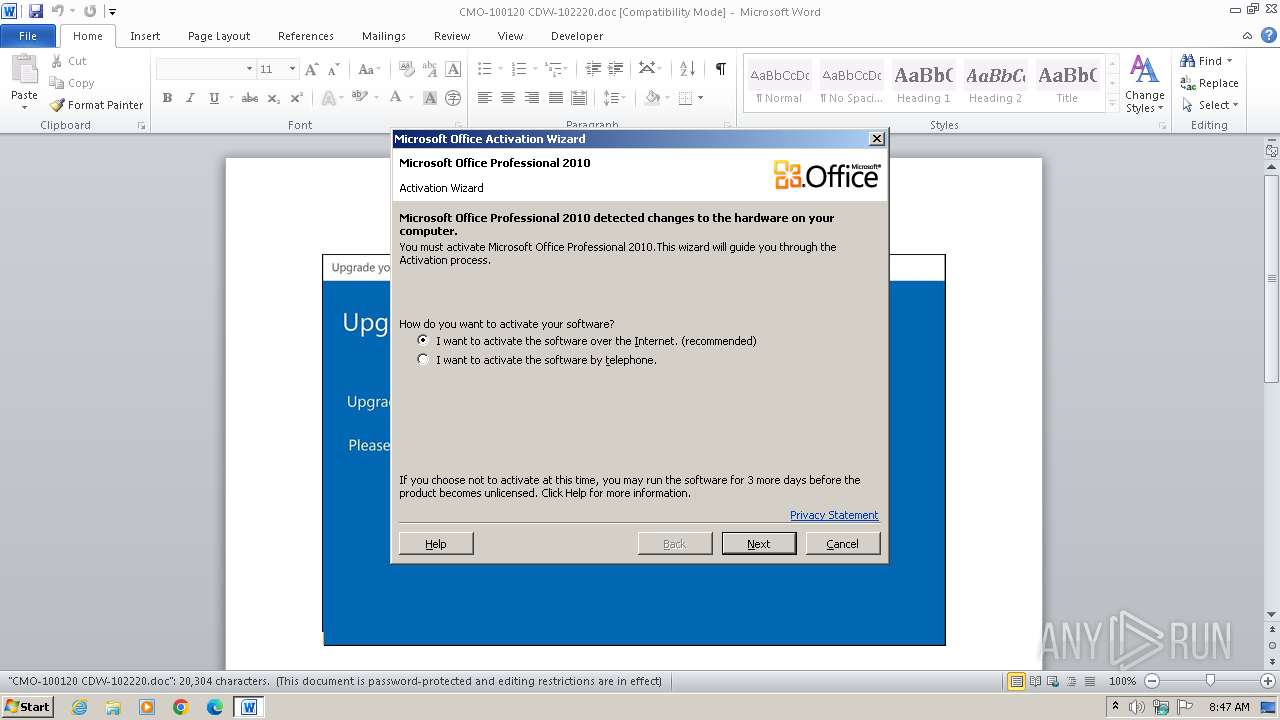
Task: Open the Select dropdown in Editing
Action: (x=1210, y=105)
